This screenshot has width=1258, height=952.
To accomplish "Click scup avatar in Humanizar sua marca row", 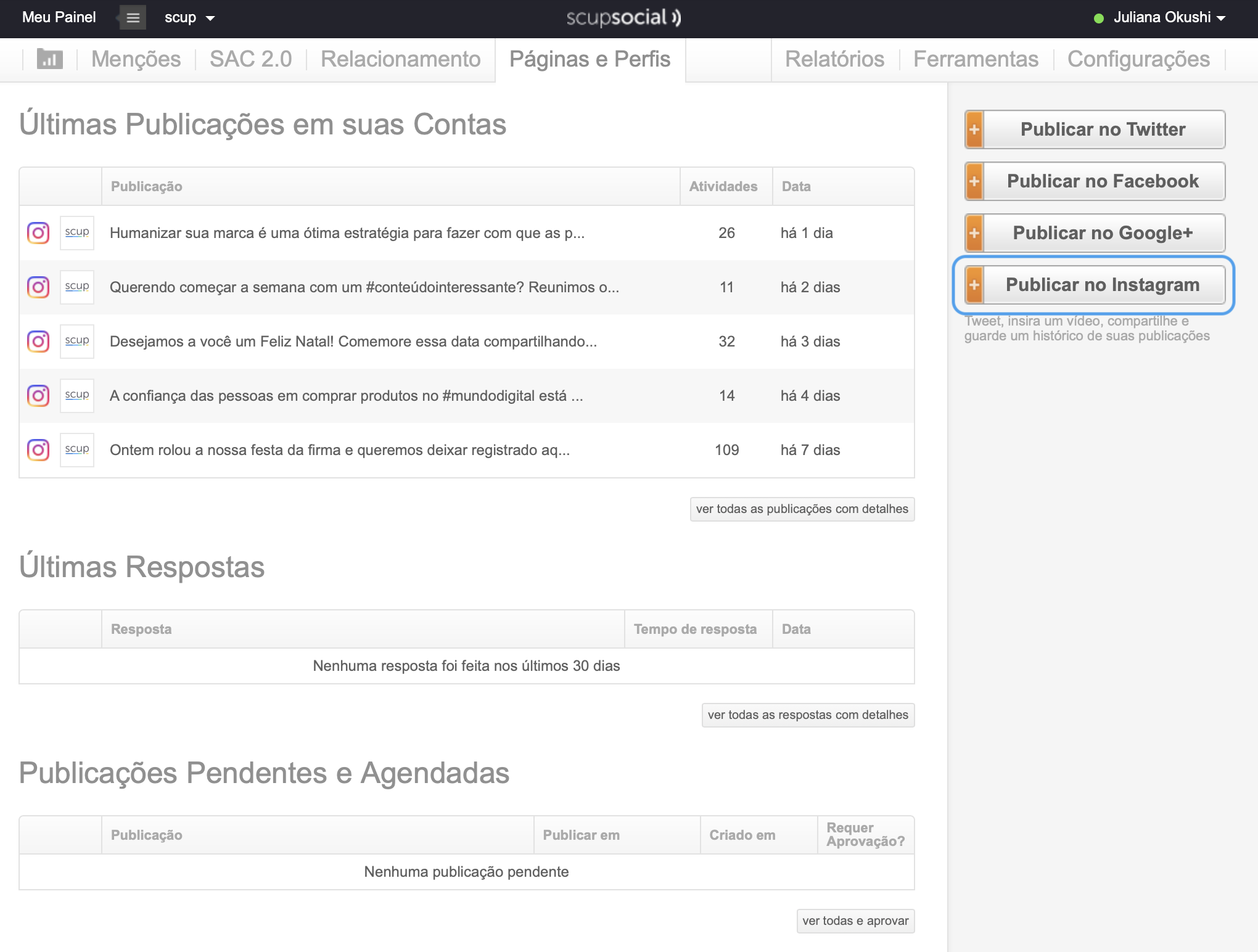I will (77, 233).
